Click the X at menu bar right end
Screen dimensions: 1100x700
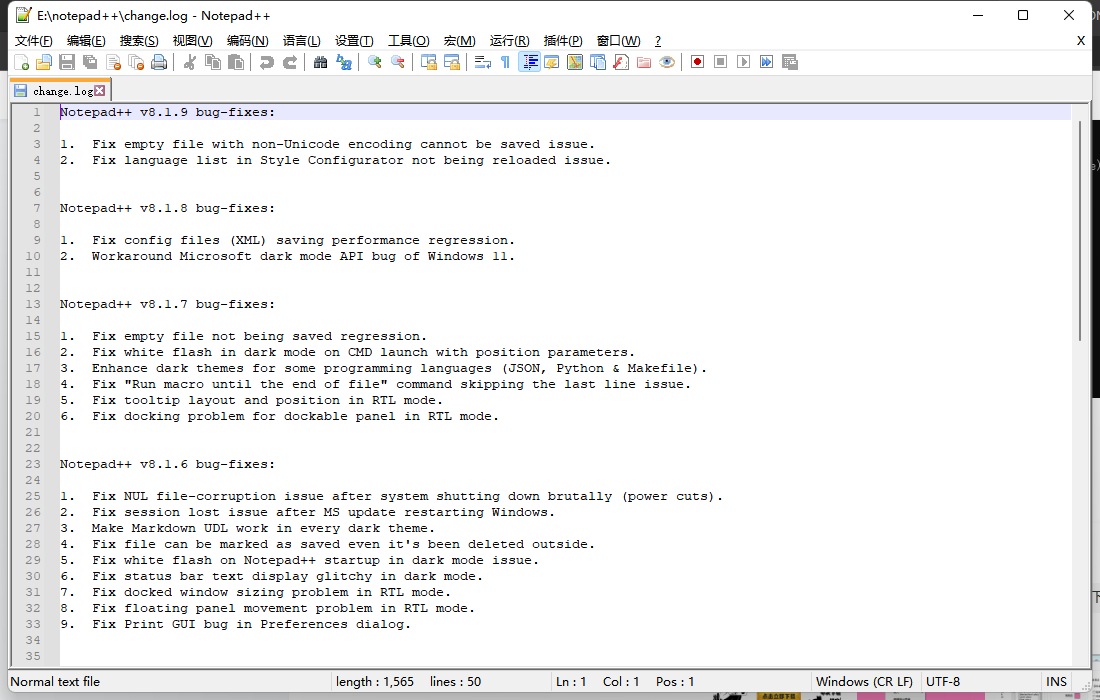(x=1080, y=41)
